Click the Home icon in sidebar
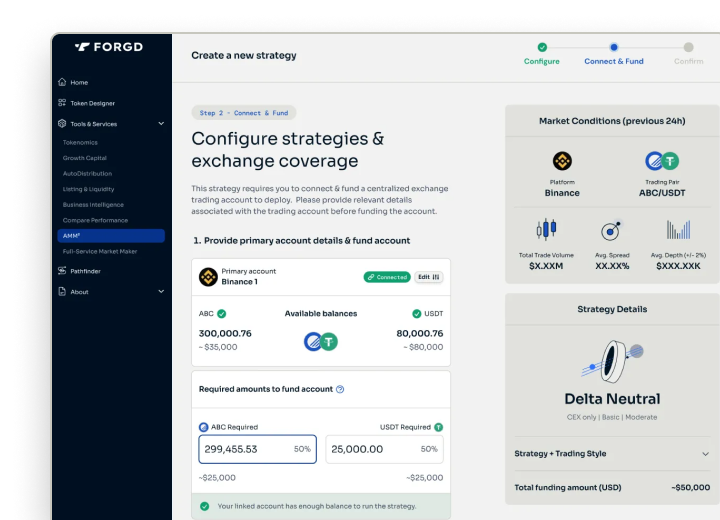The image size is (720, 520). [62, 82]
